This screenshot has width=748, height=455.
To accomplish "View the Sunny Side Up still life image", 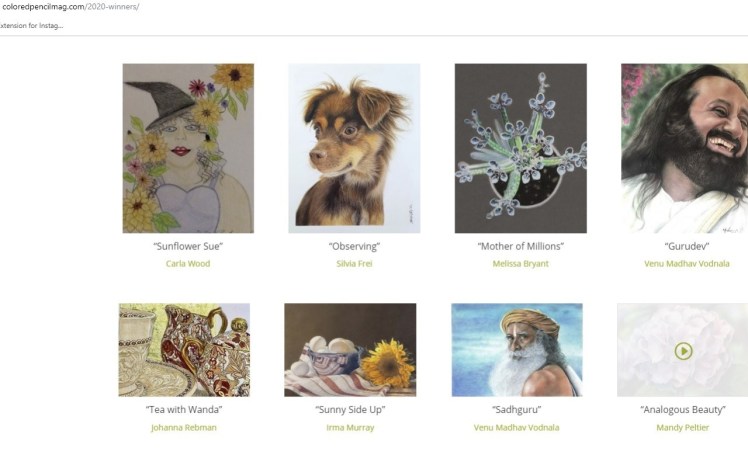I will click(x=350, y=350).
